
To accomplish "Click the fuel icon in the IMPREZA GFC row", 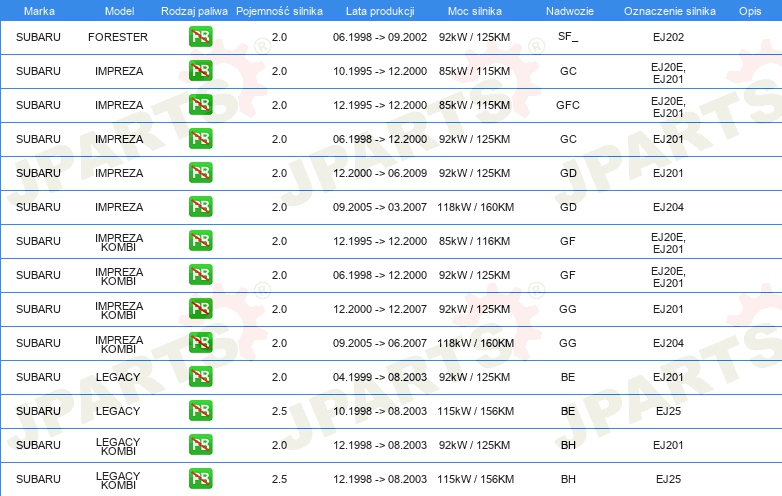I will click(x=200, y=105).
